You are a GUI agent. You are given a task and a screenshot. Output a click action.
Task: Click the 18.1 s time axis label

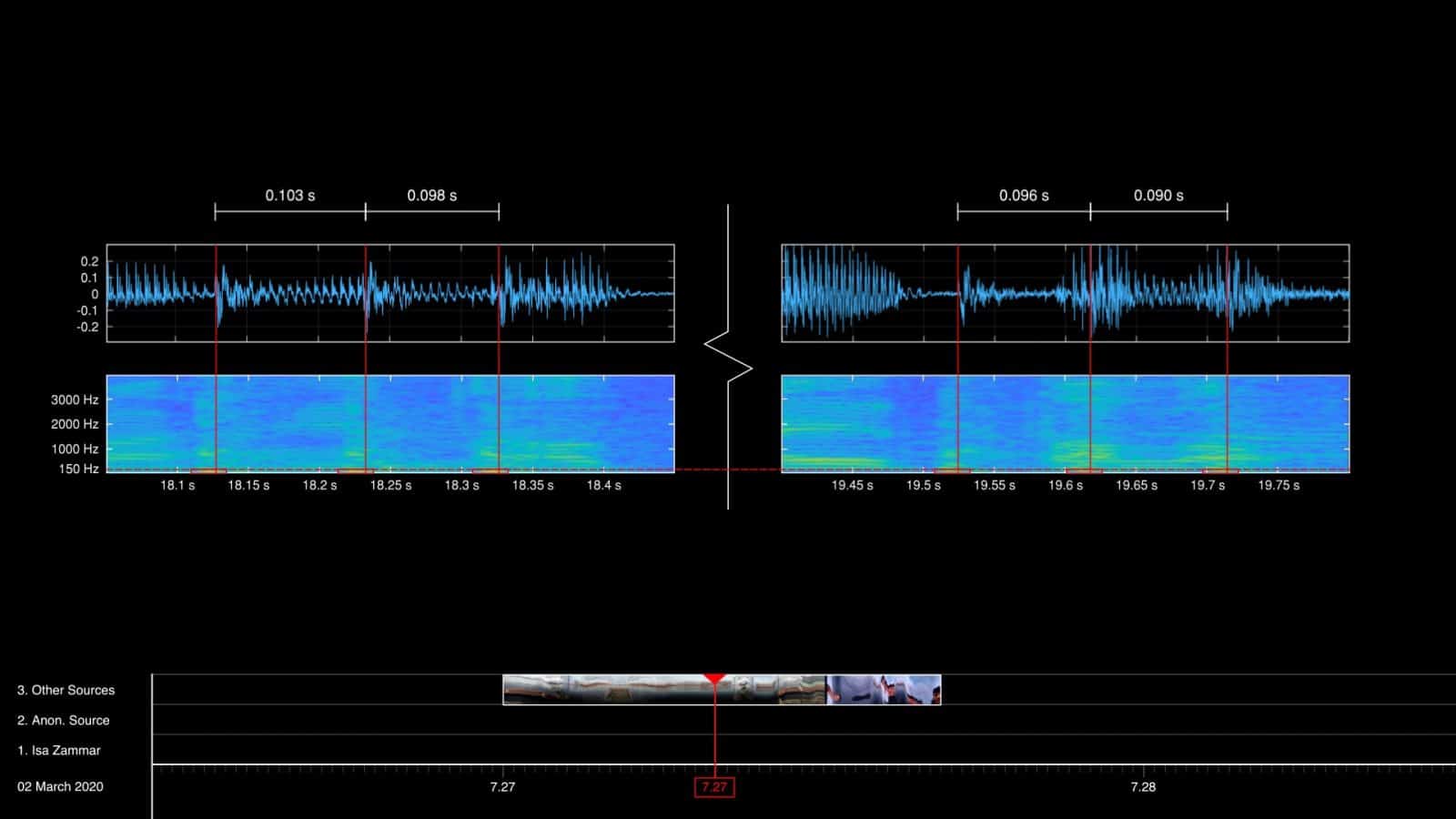point(178,485)
